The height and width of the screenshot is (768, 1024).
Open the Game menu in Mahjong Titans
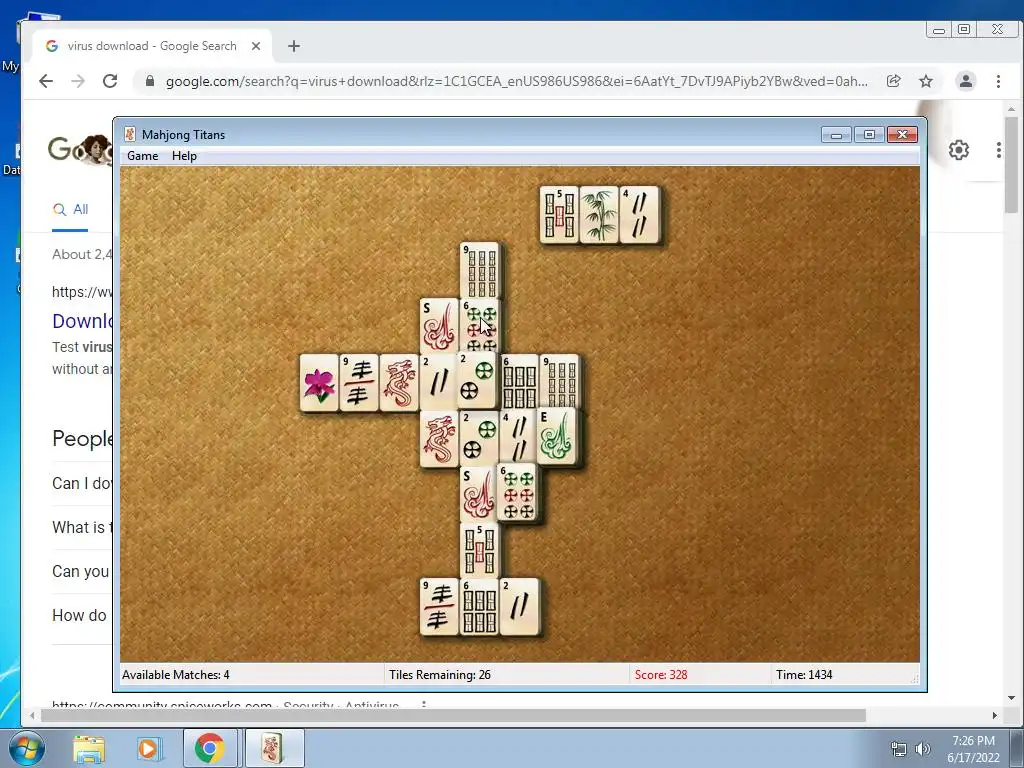(x=142, y=156)
